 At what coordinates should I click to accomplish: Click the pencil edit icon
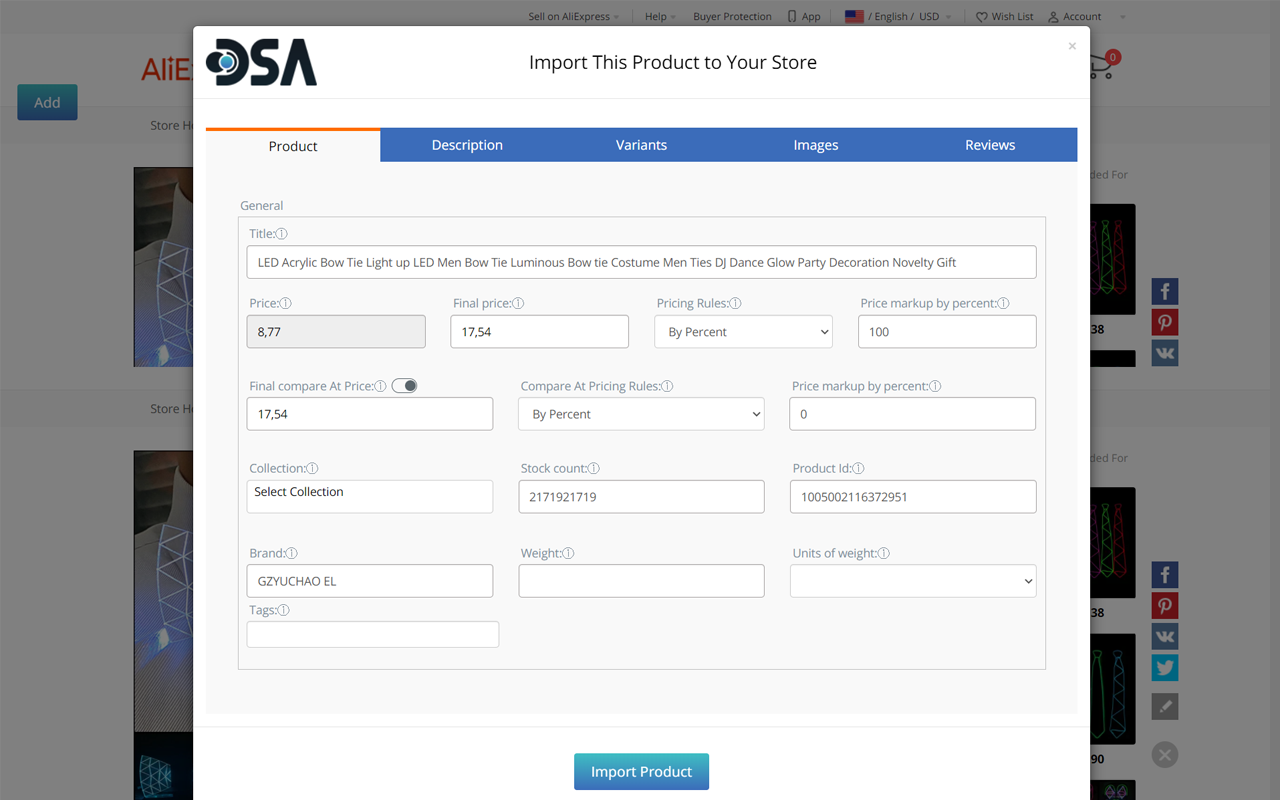(1165, 707)
